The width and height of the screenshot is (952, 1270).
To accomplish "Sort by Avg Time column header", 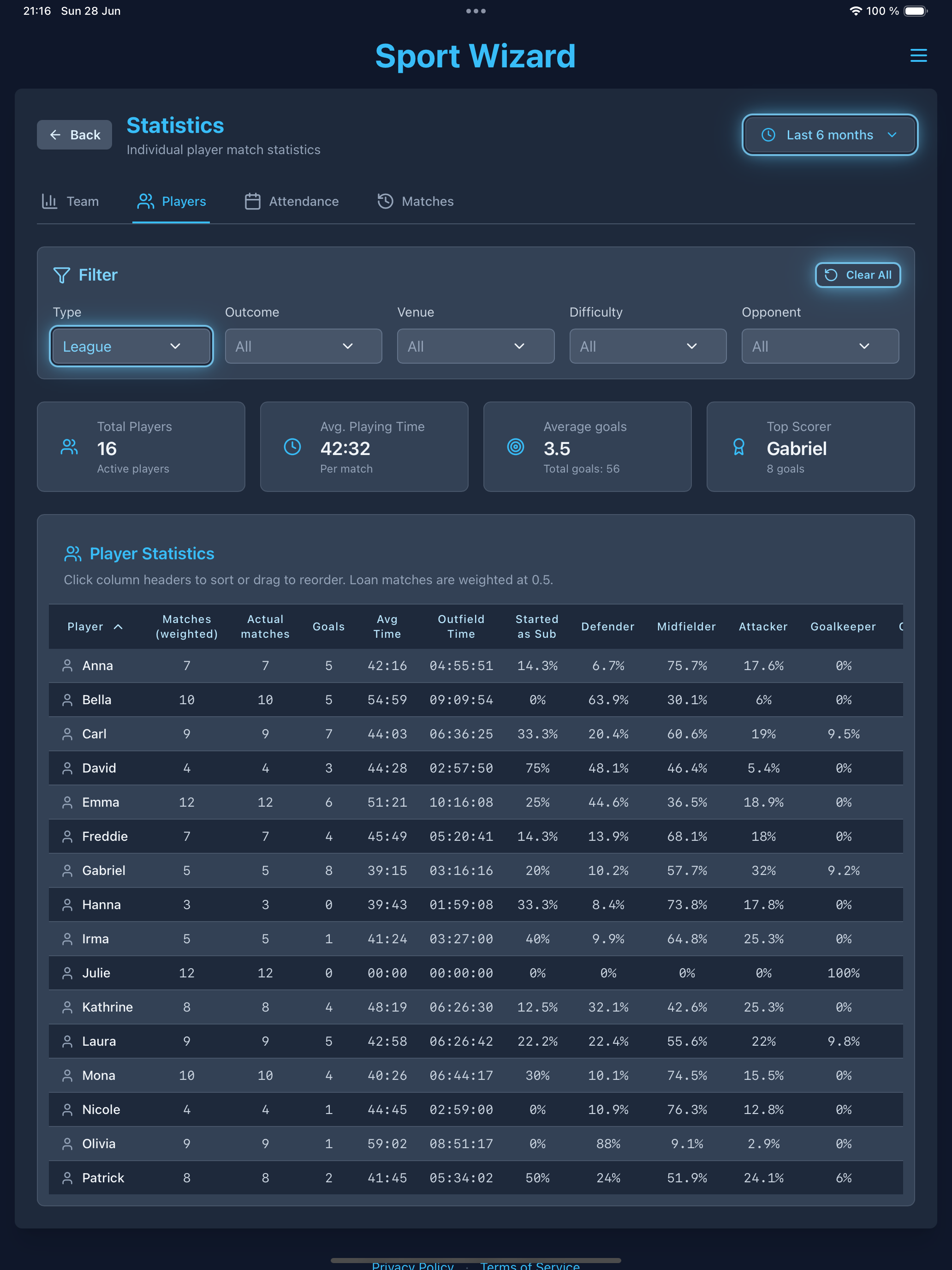I will coord(387,626).
